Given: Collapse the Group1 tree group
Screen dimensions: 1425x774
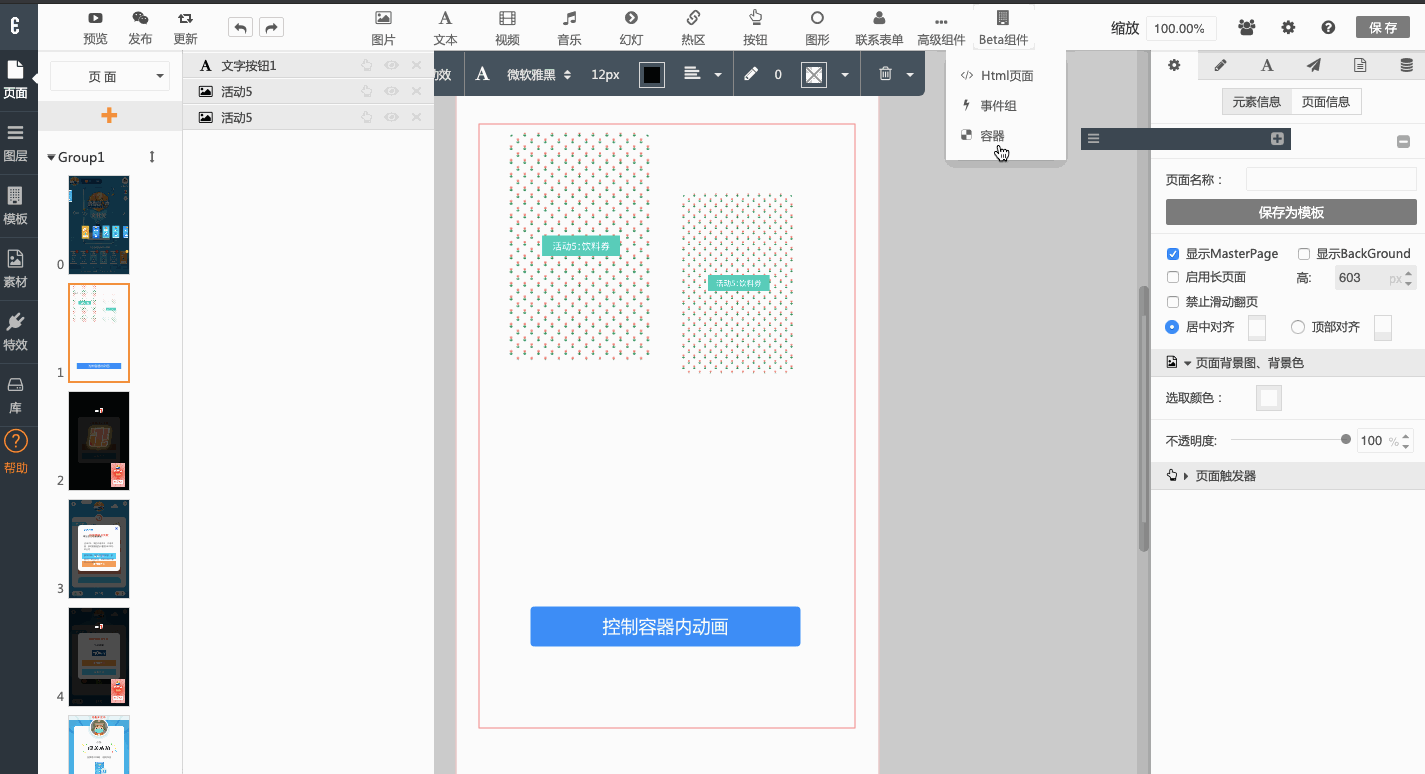Looking at the screenshot, I should point(52,158).
